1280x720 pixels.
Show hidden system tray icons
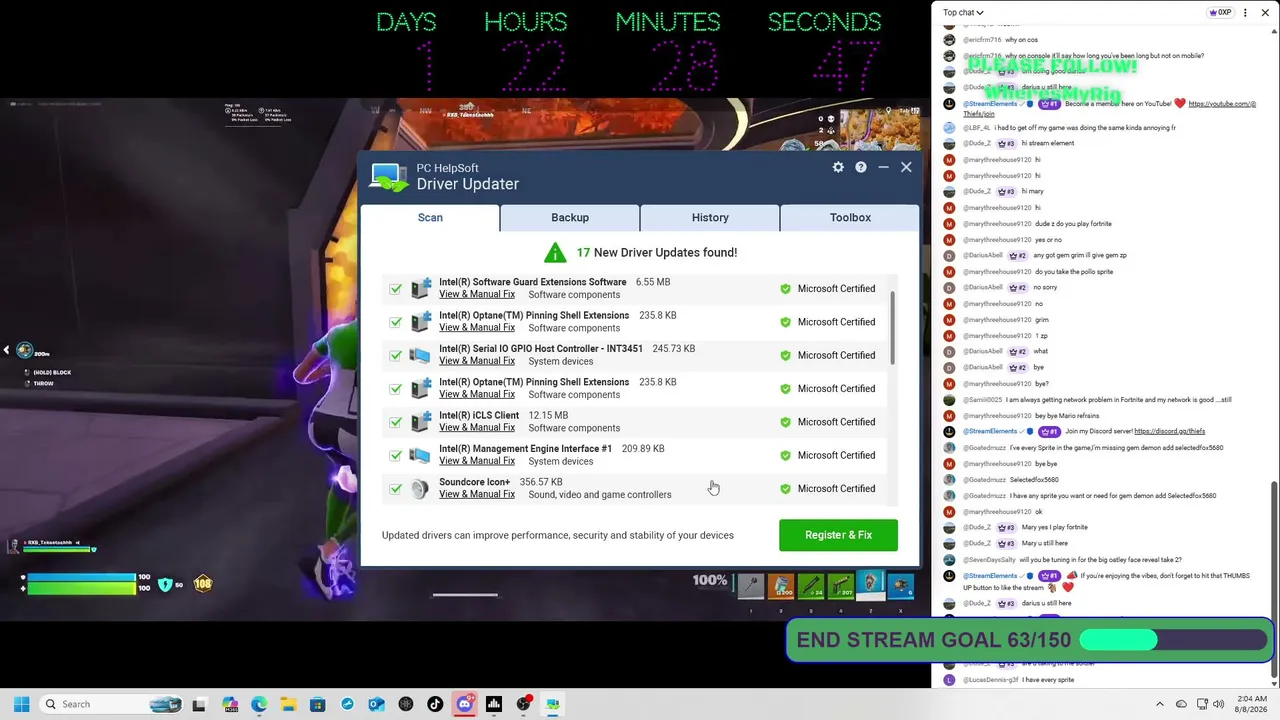click(1160, 704)
